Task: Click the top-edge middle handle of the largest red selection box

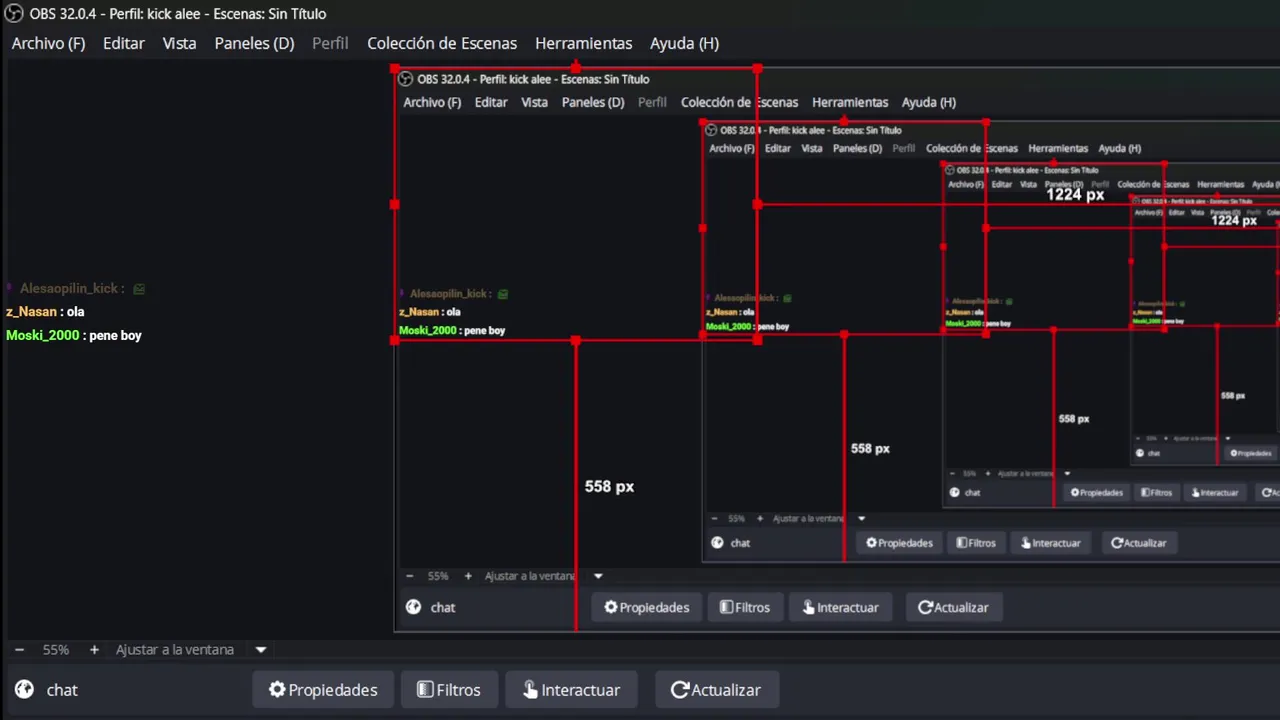Action: tap(576, 69)
